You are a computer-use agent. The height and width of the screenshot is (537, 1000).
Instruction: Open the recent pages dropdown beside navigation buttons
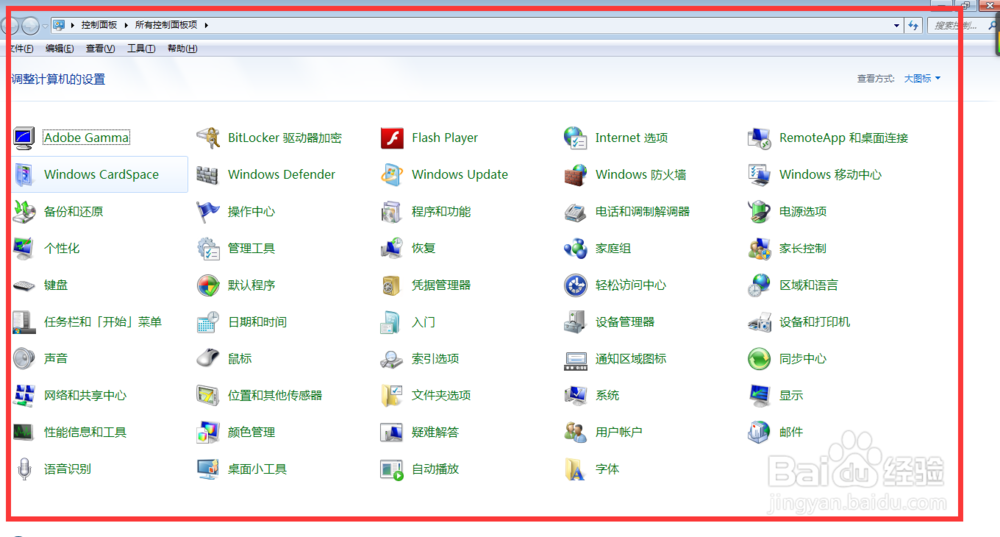click(x=45, y=26)
